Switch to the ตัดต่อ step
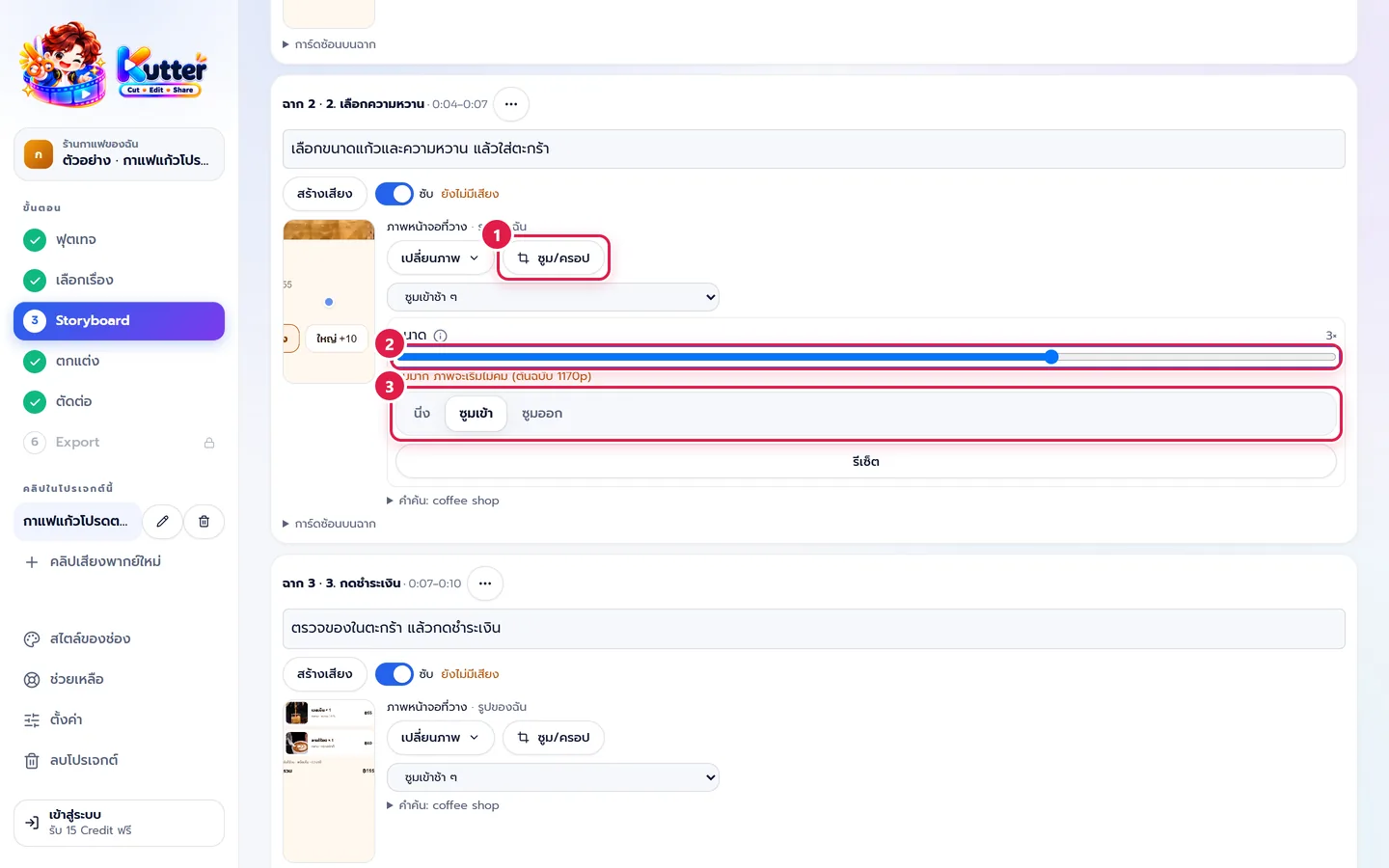Screen dimensions: 1389x868 click(x=119, y=401)
